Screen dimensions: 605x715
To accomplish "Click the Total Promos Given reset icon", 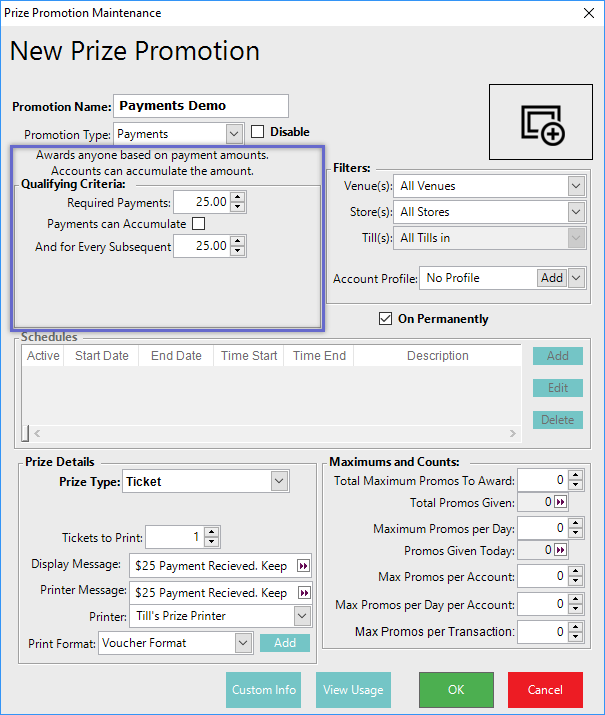I will click(x=560, y=503).
